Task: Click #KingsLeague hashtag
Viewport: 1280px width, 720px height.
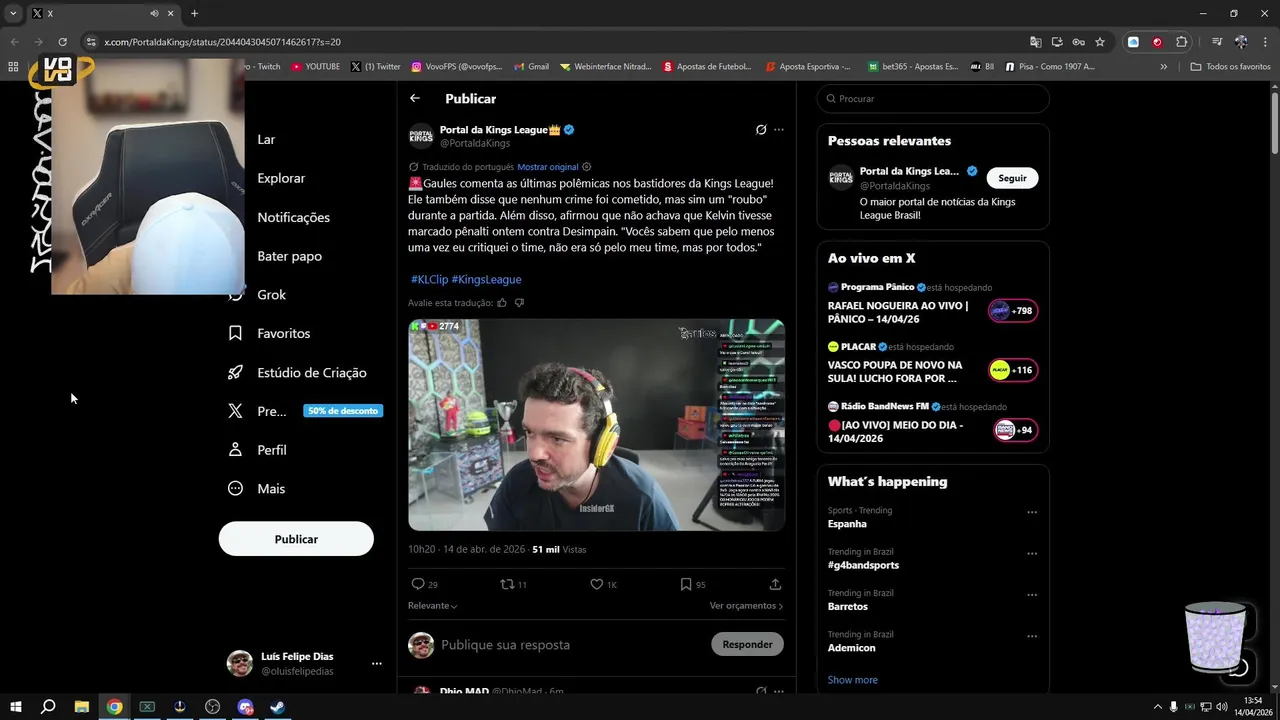Action: click(x=486, y=280)
